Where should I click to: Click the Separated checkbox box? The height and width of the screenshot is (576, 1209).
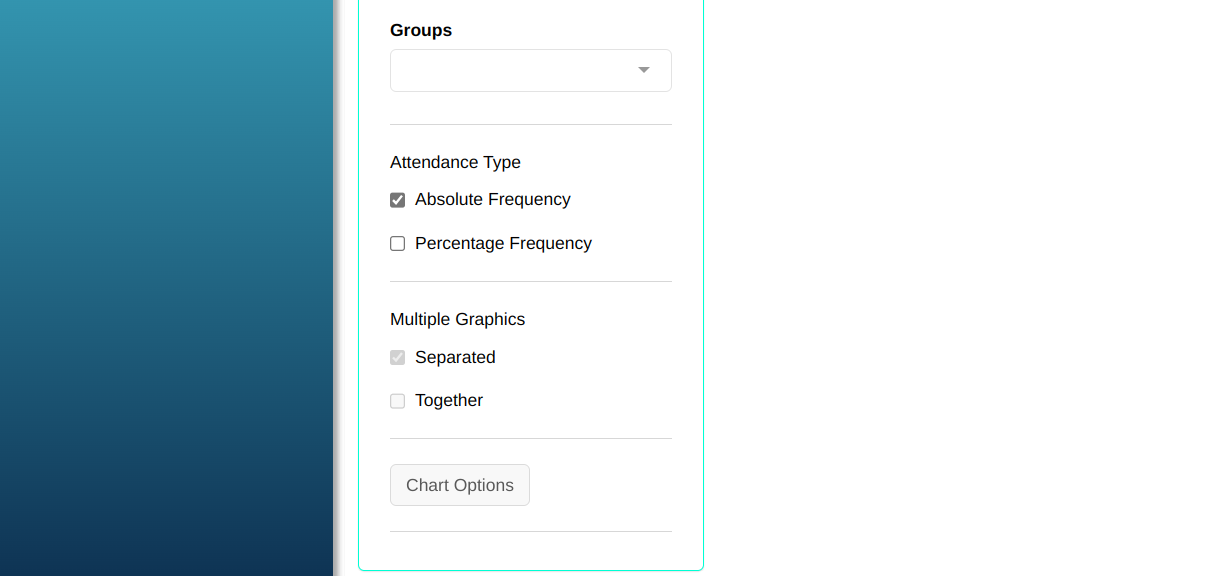click(398, 357)
